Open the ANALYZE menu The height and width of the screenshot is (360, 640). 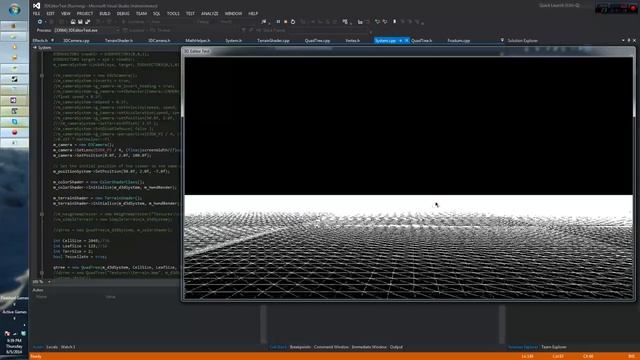click(x=209, y=13)
